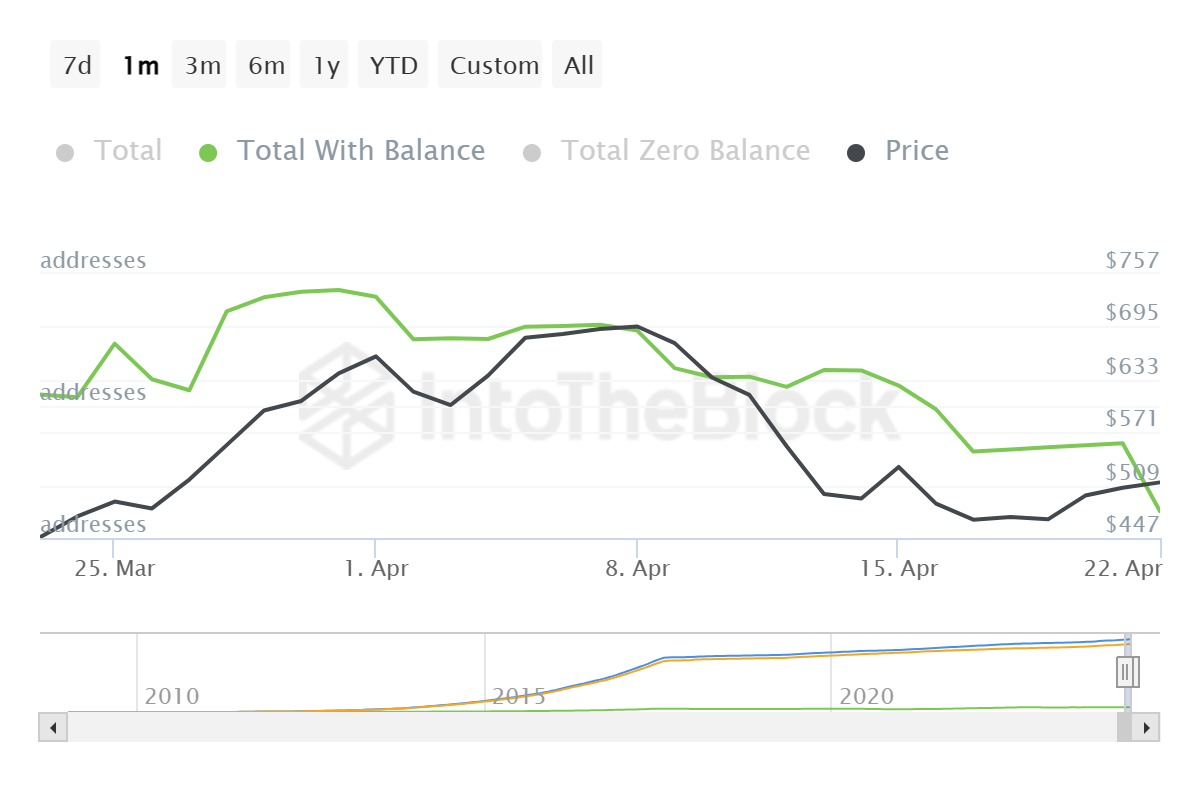Switch to 3m time range
Viewport: 1200px width, 800px height.
pos(202,66)
